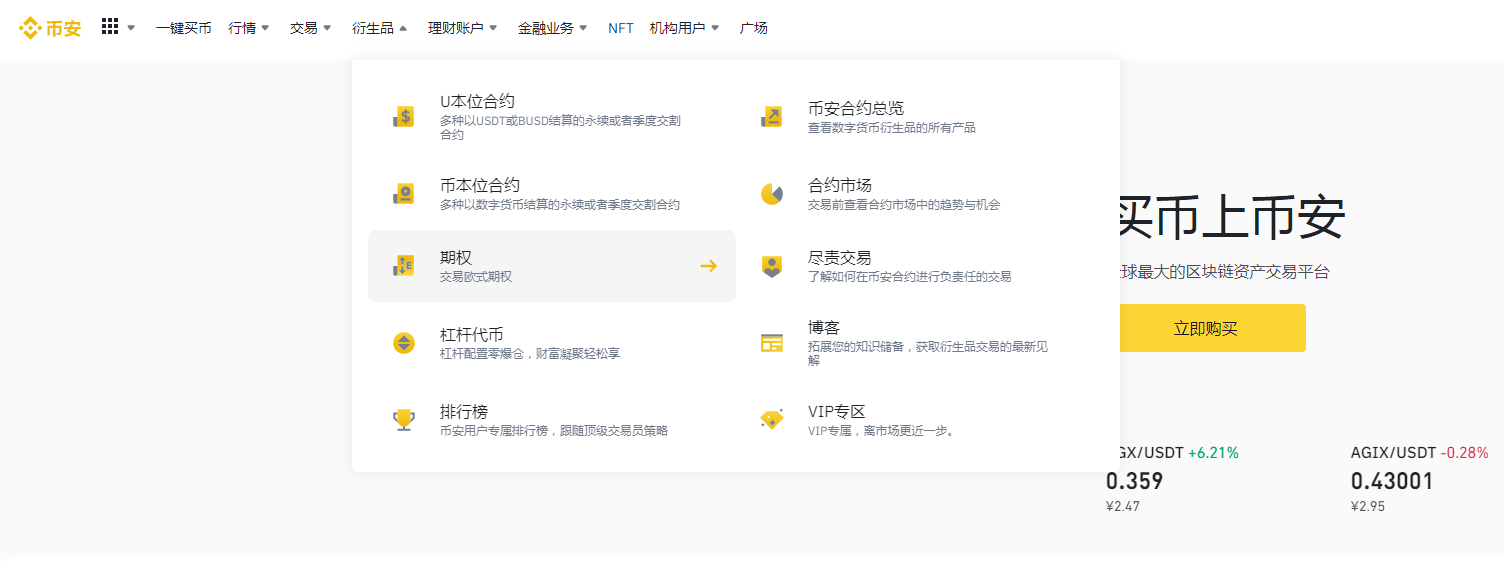Select U本位合约 menu entry

pyautogui.click(x=552, y=117)
